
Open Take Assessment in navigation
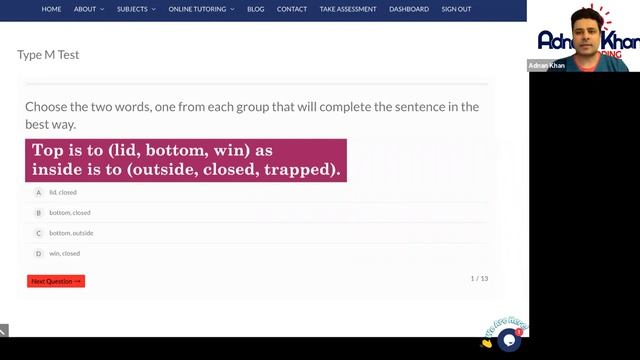point(348,9)
